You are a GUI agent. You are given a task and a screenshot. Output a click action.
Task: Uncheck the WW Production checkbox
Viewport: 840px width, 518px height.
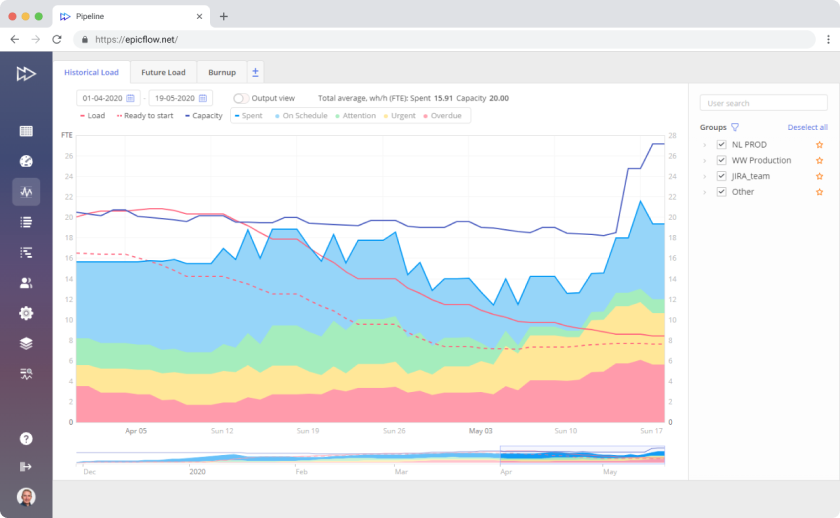click(x=721, y=161)
